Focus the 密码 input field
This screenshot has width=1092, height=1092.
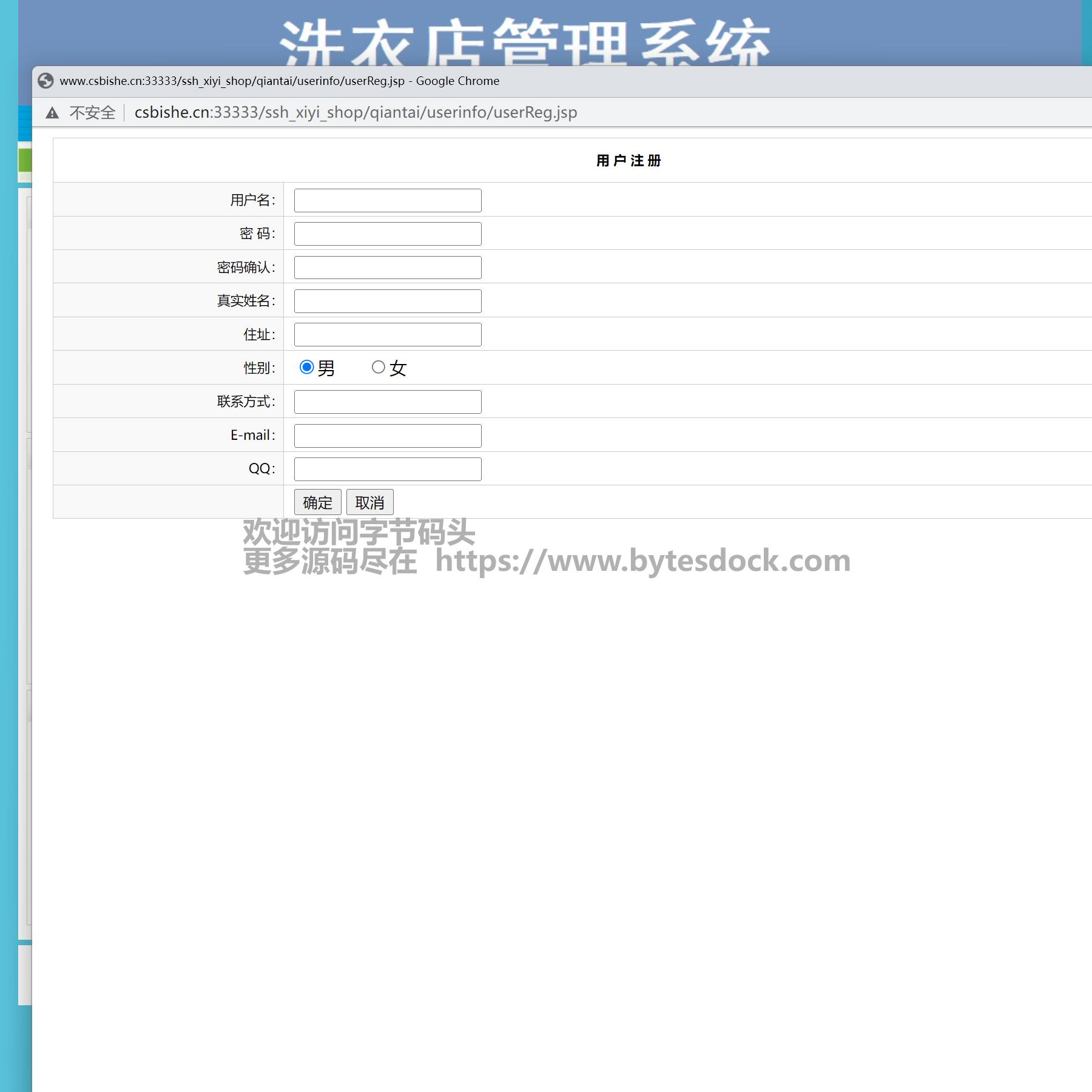pos(387,234)
